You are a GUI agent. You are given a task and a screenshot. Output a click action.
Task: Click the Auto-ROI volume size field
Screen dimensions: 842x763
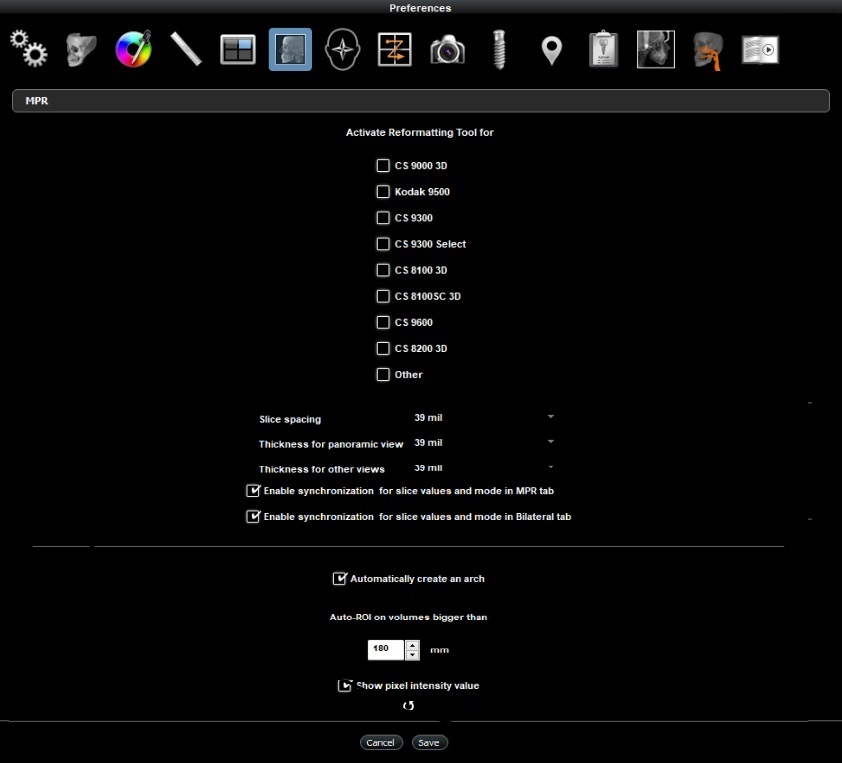[x=385, y=650]
